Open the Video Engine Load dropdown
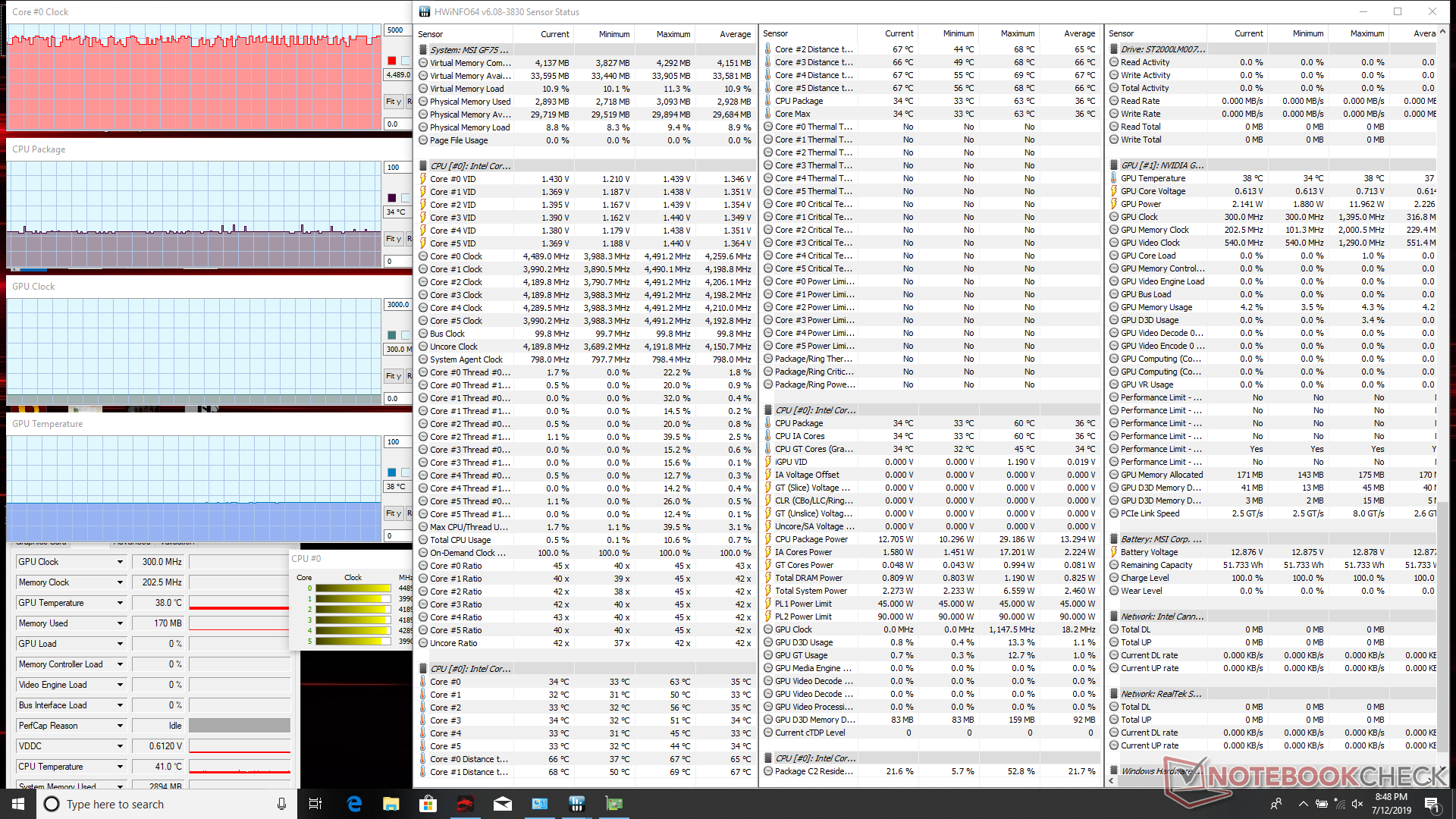 [x=120, y=685]
